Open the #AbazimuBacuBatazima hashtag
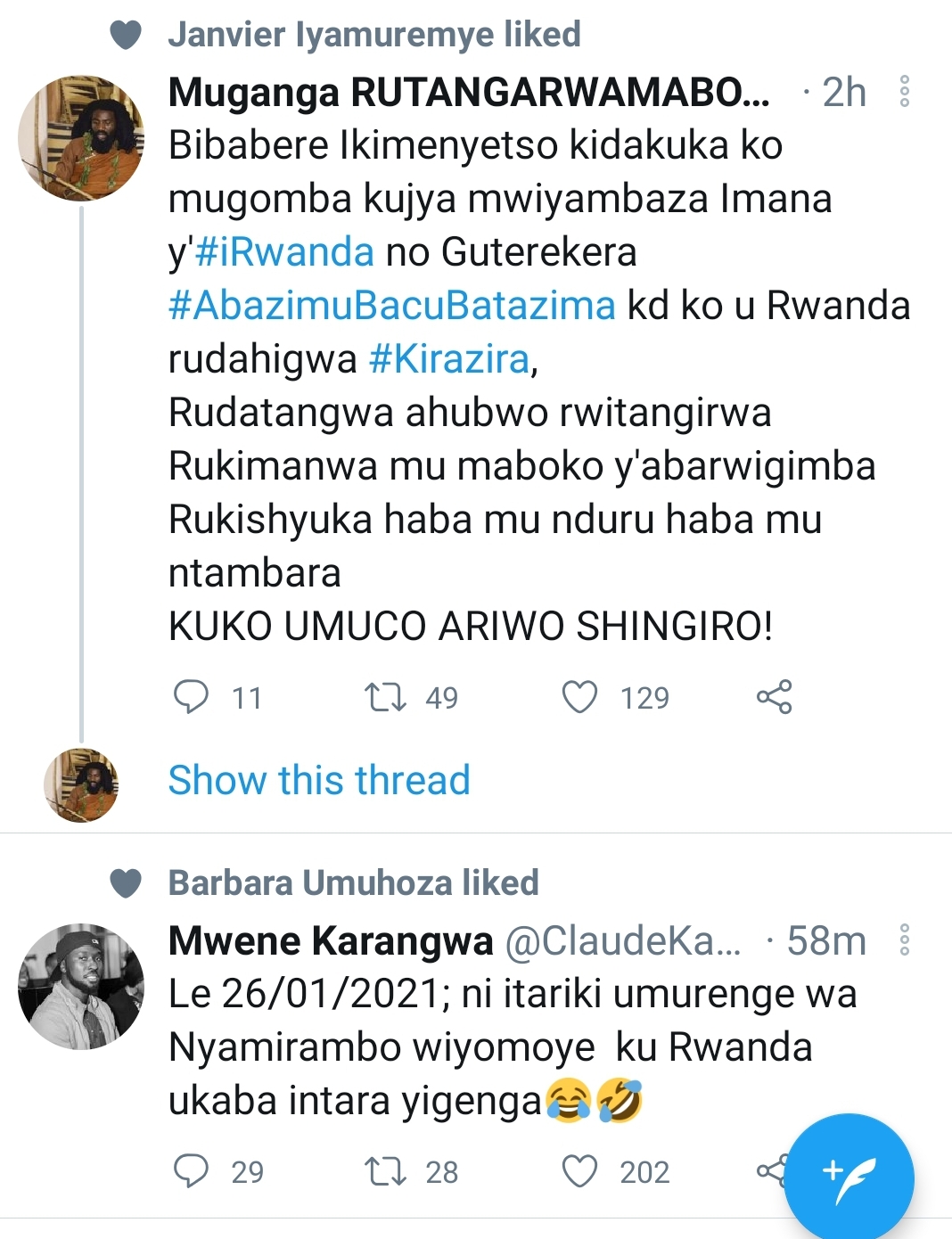This screenshot has height=1239, width=952. (392, 306)
